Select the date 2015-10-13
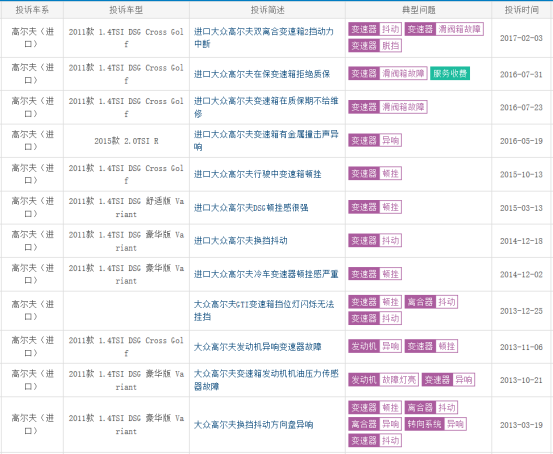Viewport: 553px width, 454px height. pos(521,174)
